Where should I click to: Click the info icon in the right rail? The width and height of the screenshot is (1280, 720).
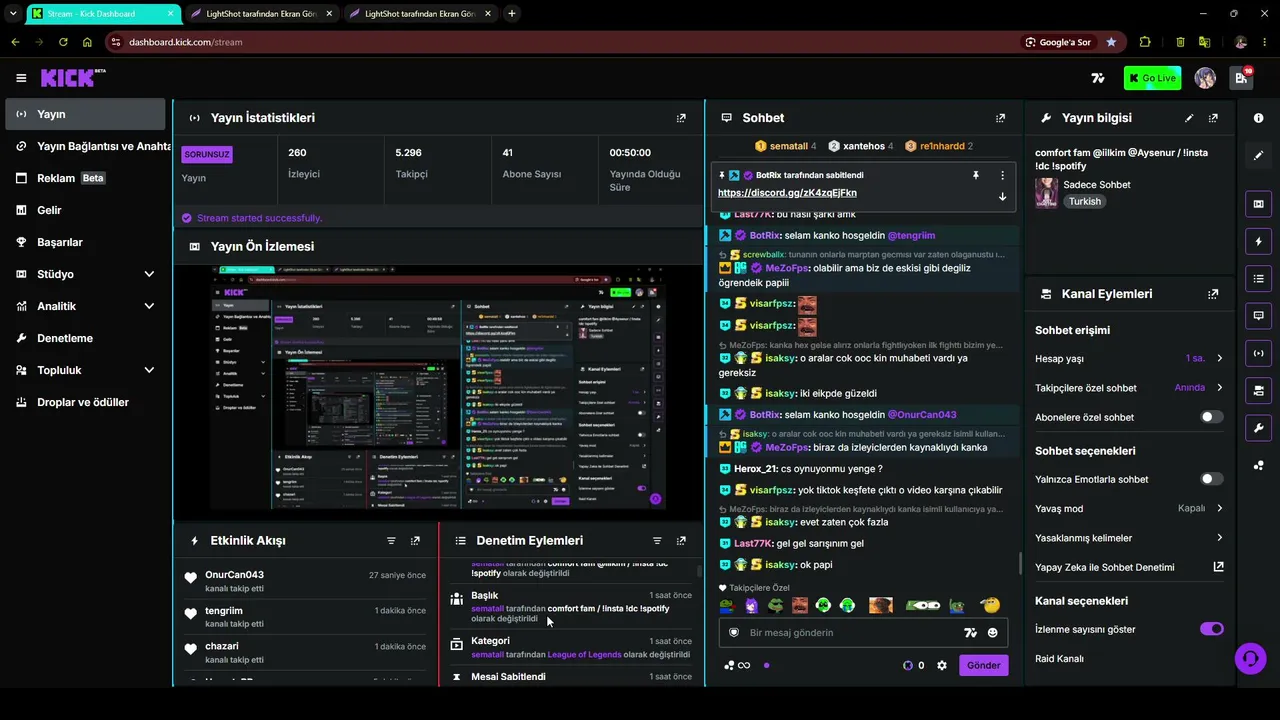coord(1258,118)
